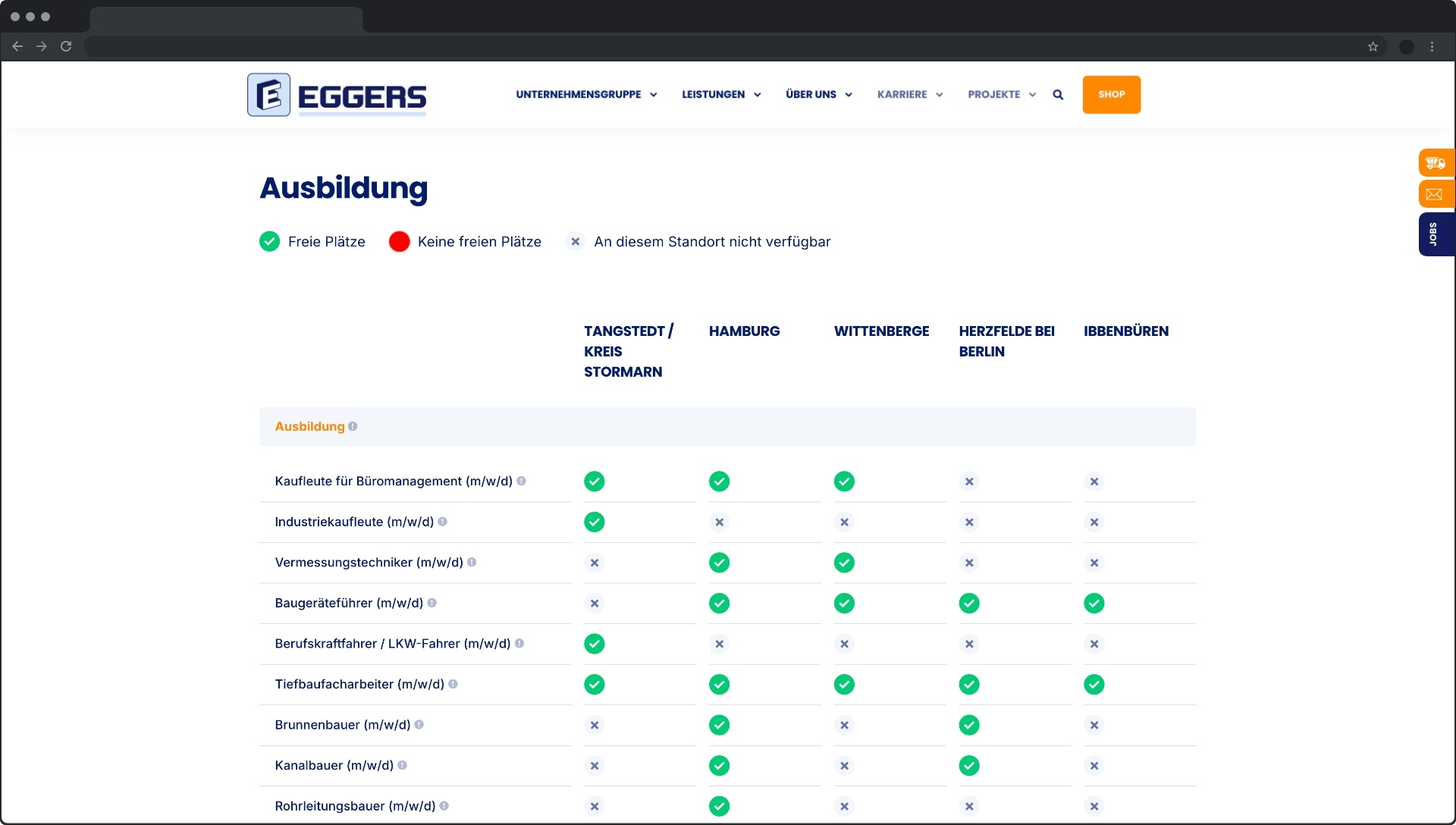Select the KARRIERE menu item
Screen dimensions: 1456x825
pos(902,94)
